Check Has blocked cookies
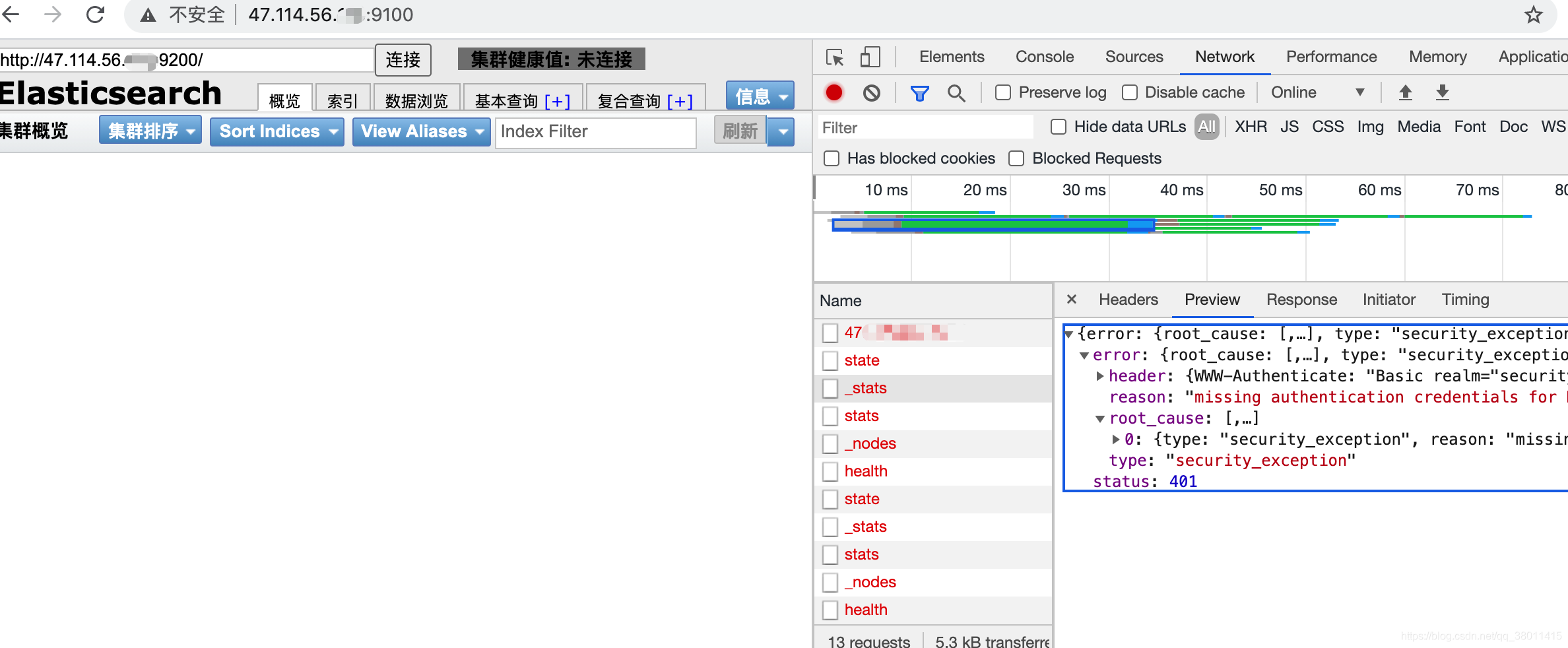 (x=832, y=158)
